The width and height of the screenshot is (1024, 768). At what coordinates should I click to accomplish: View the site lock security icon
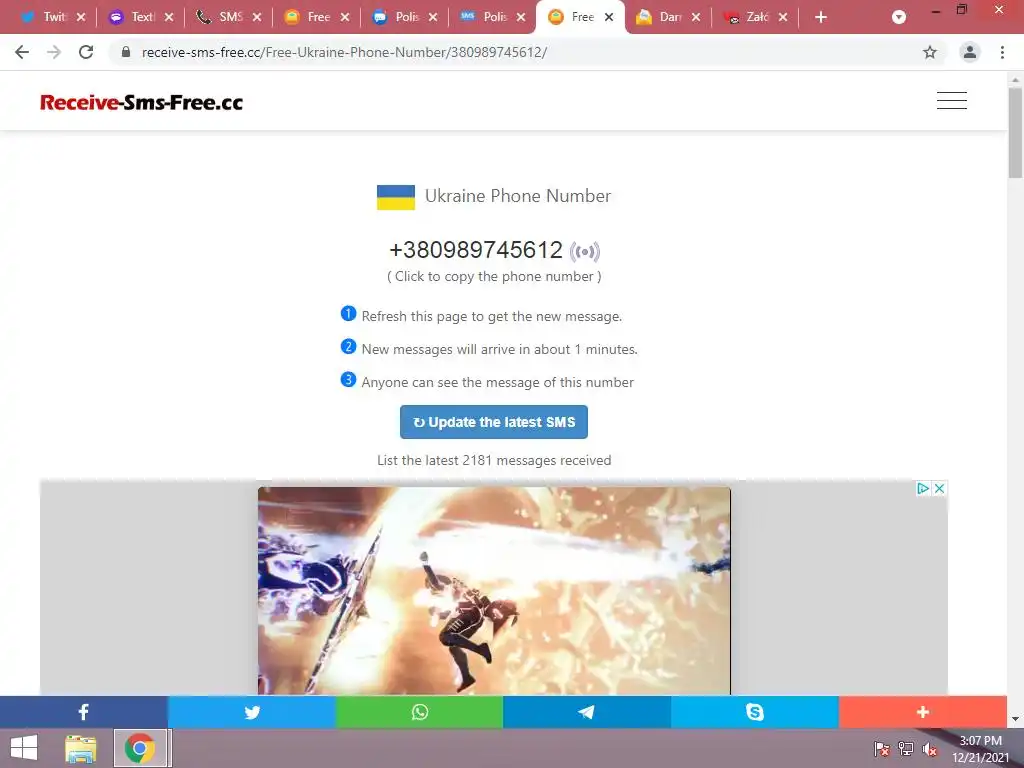click(x=126, y=52)
